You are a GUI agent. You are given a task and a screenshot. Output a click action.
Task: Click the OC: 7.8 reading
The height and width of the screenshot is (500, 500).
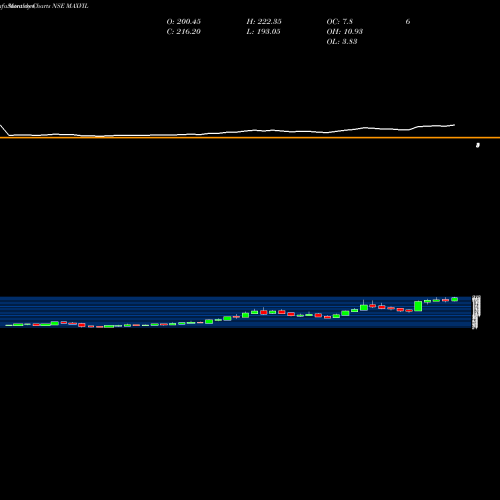pyautogui.click(x=340, y=22)
